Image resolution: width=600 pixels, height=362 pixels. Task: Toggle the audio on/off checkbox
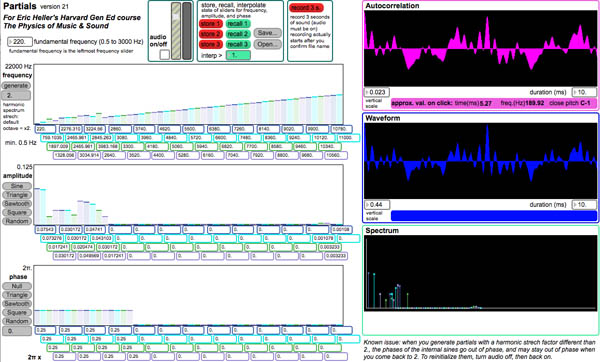tap(165, 55)
